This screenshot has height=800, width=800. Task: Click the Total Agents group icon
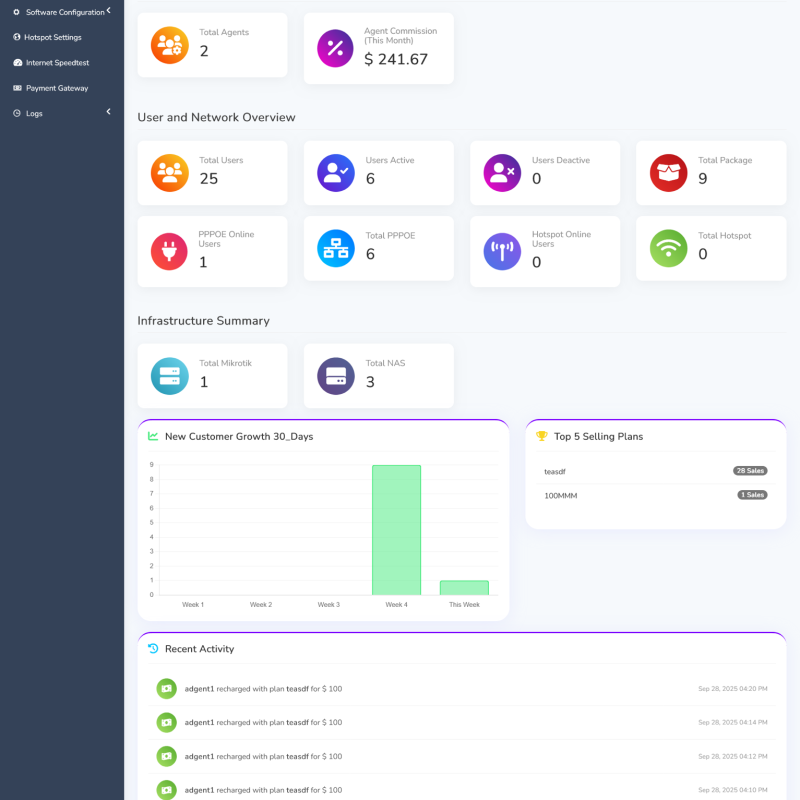[x=169, y=45]
